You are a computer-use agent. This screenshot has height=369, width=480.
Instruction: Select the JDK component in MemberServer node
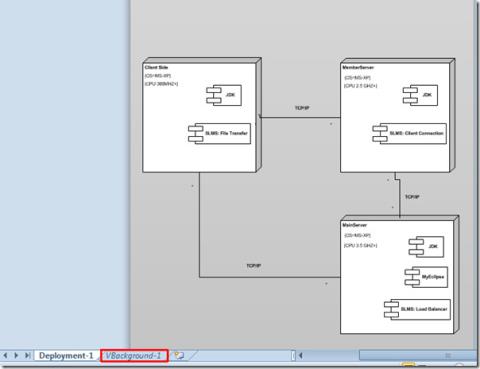click(420, 95)
